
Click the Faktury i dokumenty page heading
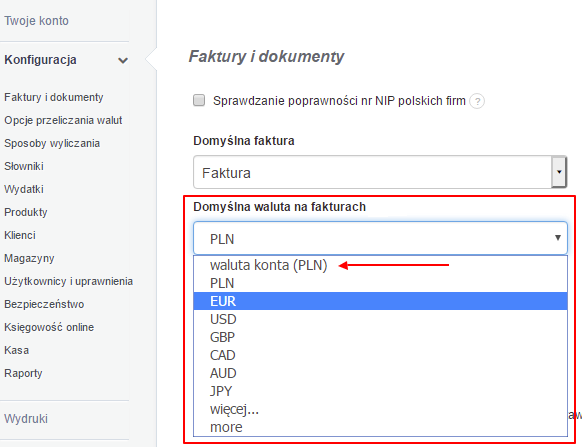[267, 56]
